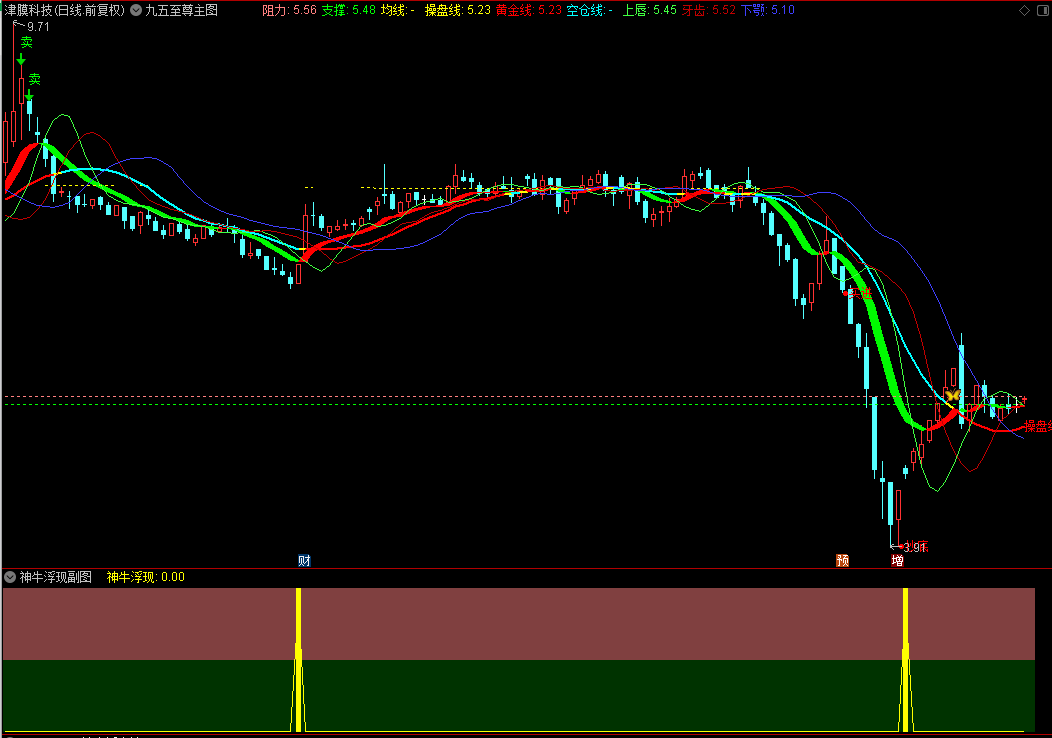Click the 3.91 low price label

pos(914,547)
